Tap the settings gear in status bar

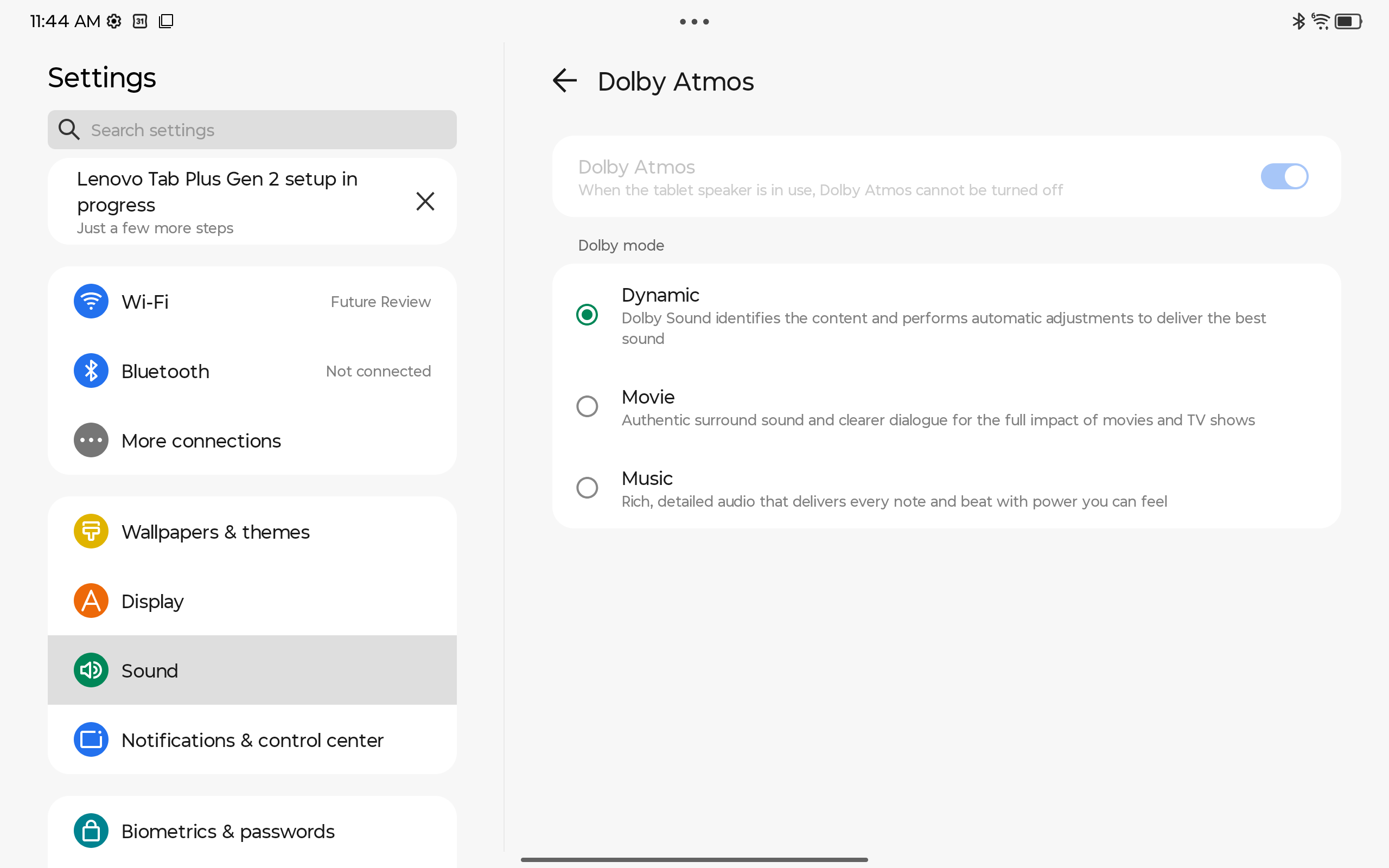point(114,21)
